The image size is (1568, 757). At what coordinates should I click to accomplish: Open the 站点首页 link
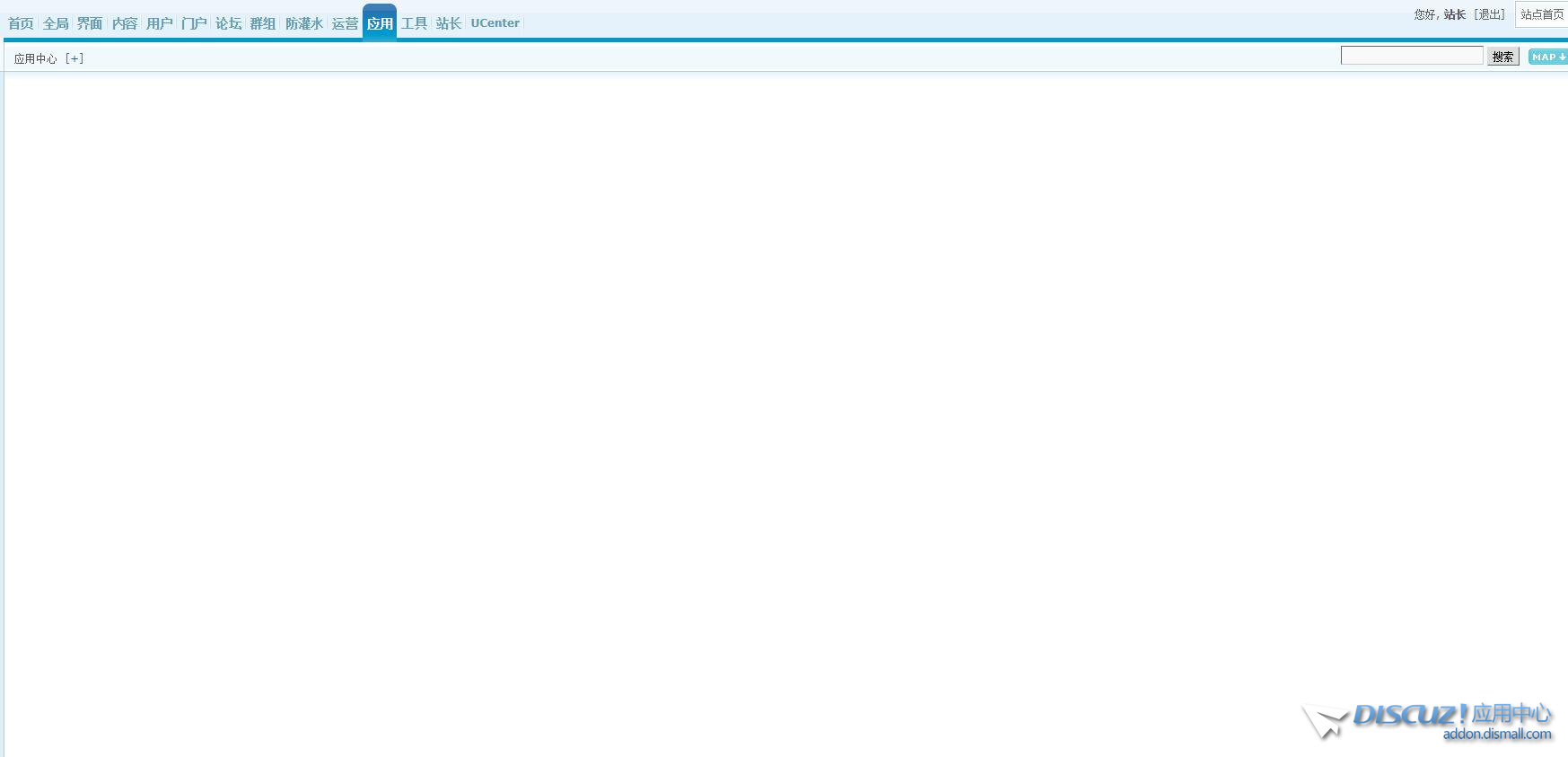1542,14
